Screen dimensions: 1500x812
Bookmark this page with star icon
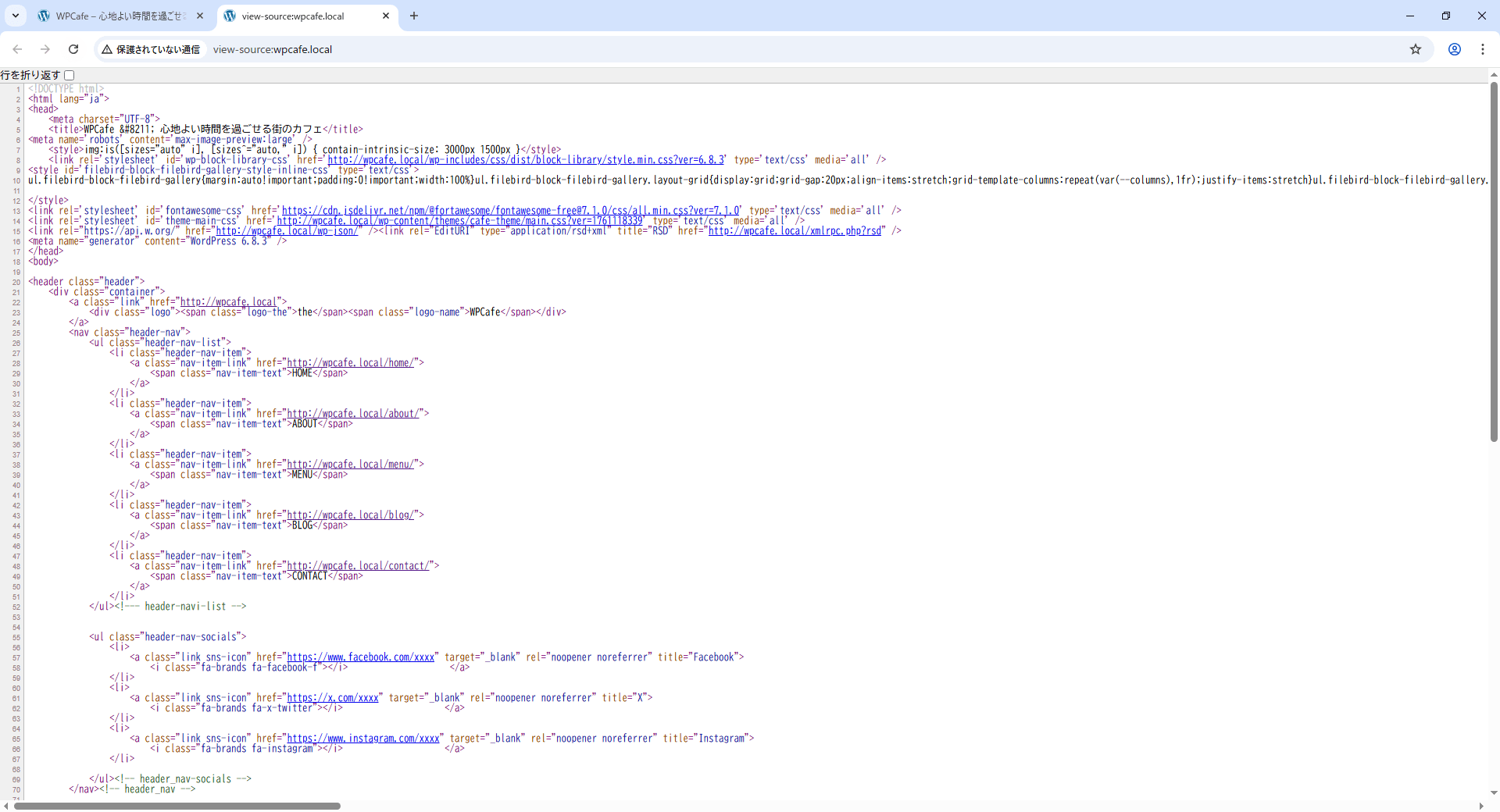[1415, 49]
